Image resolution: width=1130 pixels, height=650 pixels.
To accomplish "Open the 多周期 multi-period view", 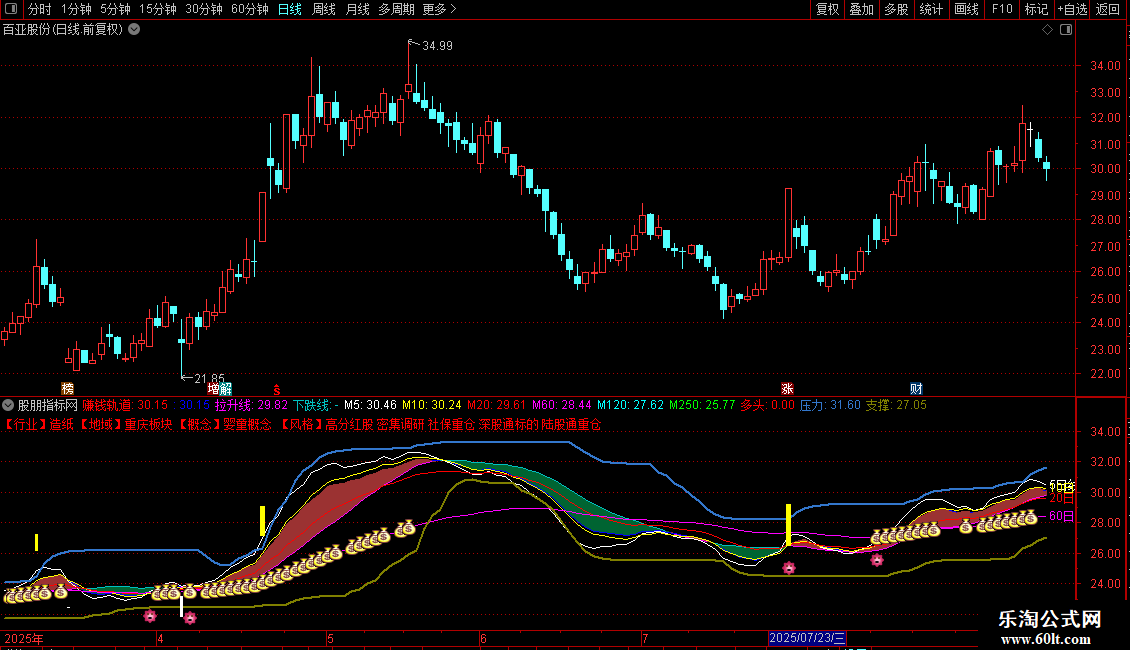I will click(x=396, y=9).
